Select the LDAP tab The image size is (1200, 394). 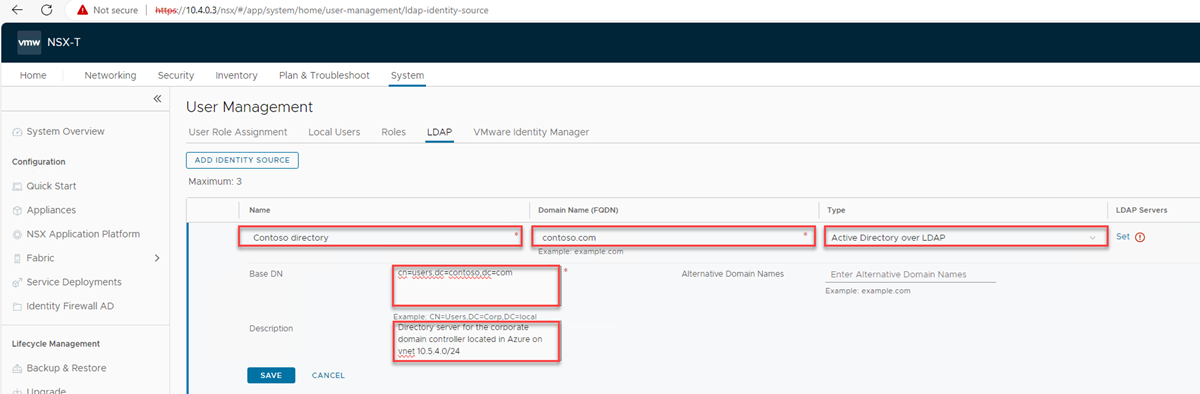point(440,132)
